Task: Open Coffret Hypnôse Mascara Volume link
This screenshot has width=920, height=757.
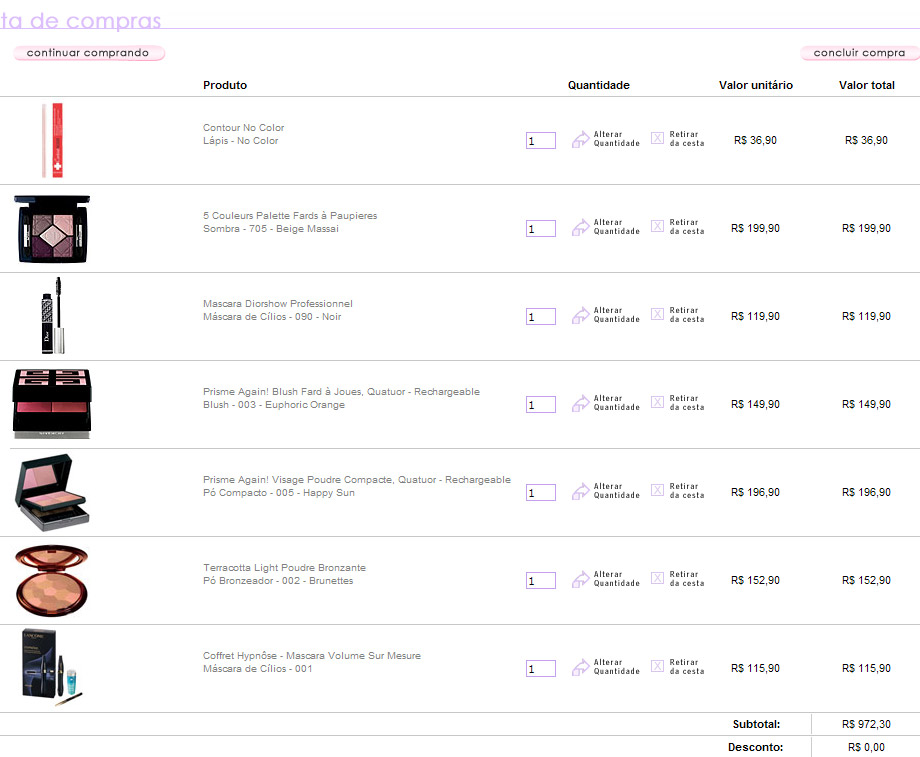Action: tap(311, 656)
